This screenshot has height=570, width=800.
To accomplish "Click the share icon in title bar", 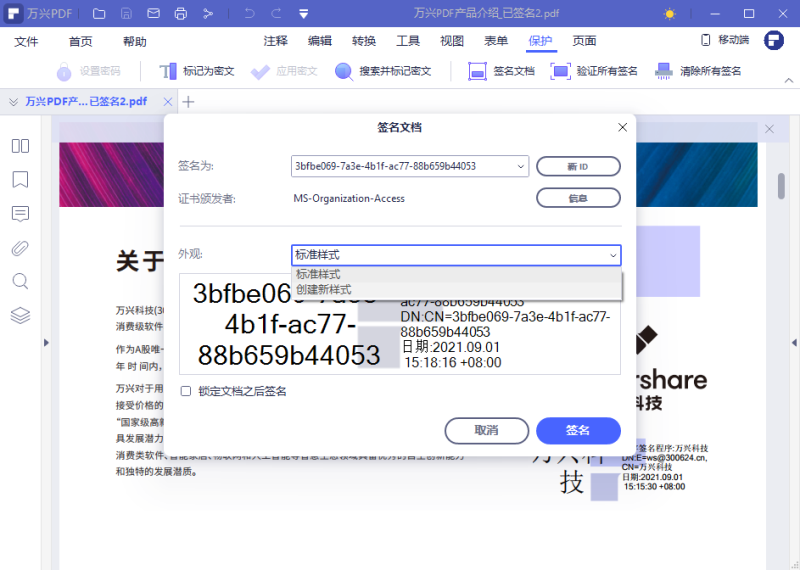I will [208, 14].
